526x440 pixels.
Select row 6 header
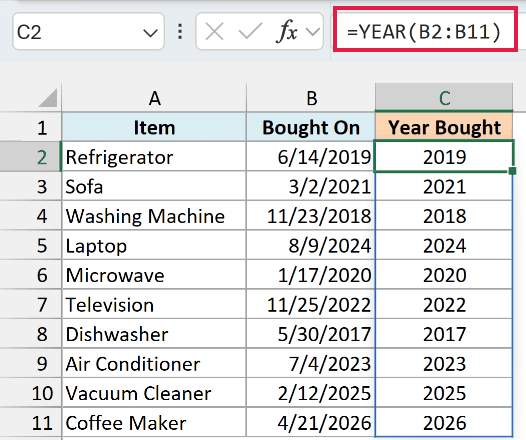click(31, 275)
